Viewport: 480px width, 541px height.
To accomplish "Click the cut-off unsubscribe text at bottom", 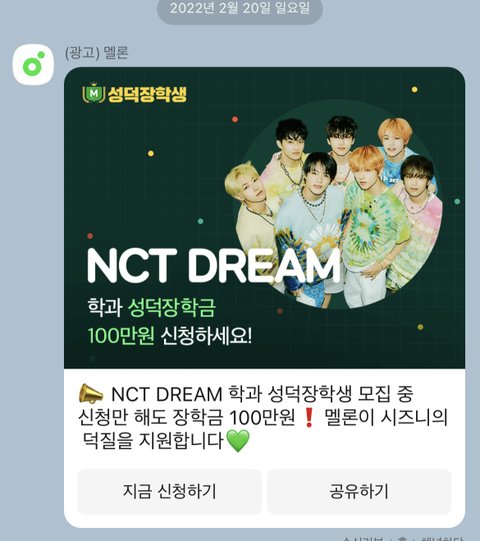I will pyautogui.click(x=404, y=538).
